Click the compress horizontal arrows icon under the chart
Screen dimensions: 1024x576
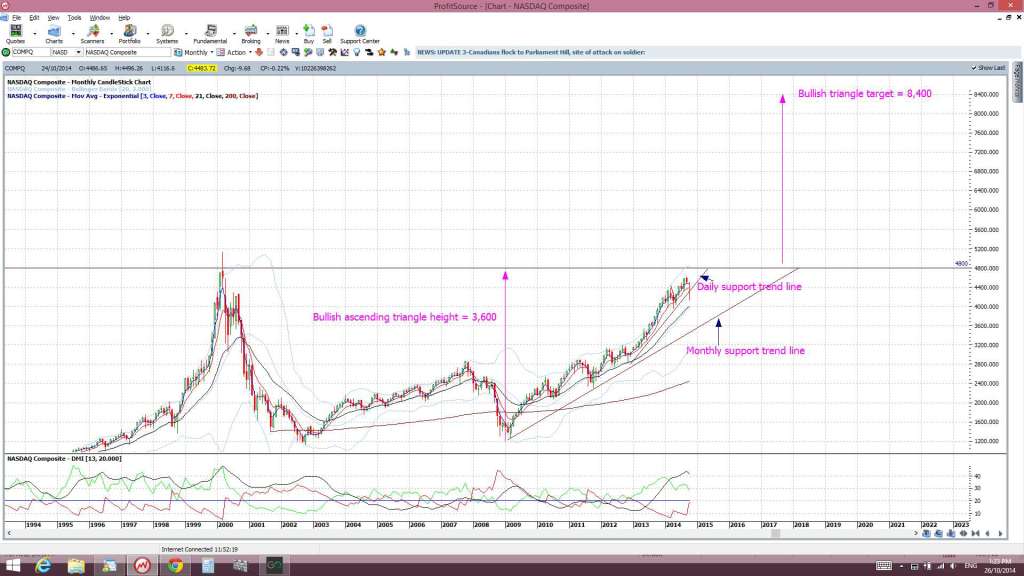coord(963,534)
